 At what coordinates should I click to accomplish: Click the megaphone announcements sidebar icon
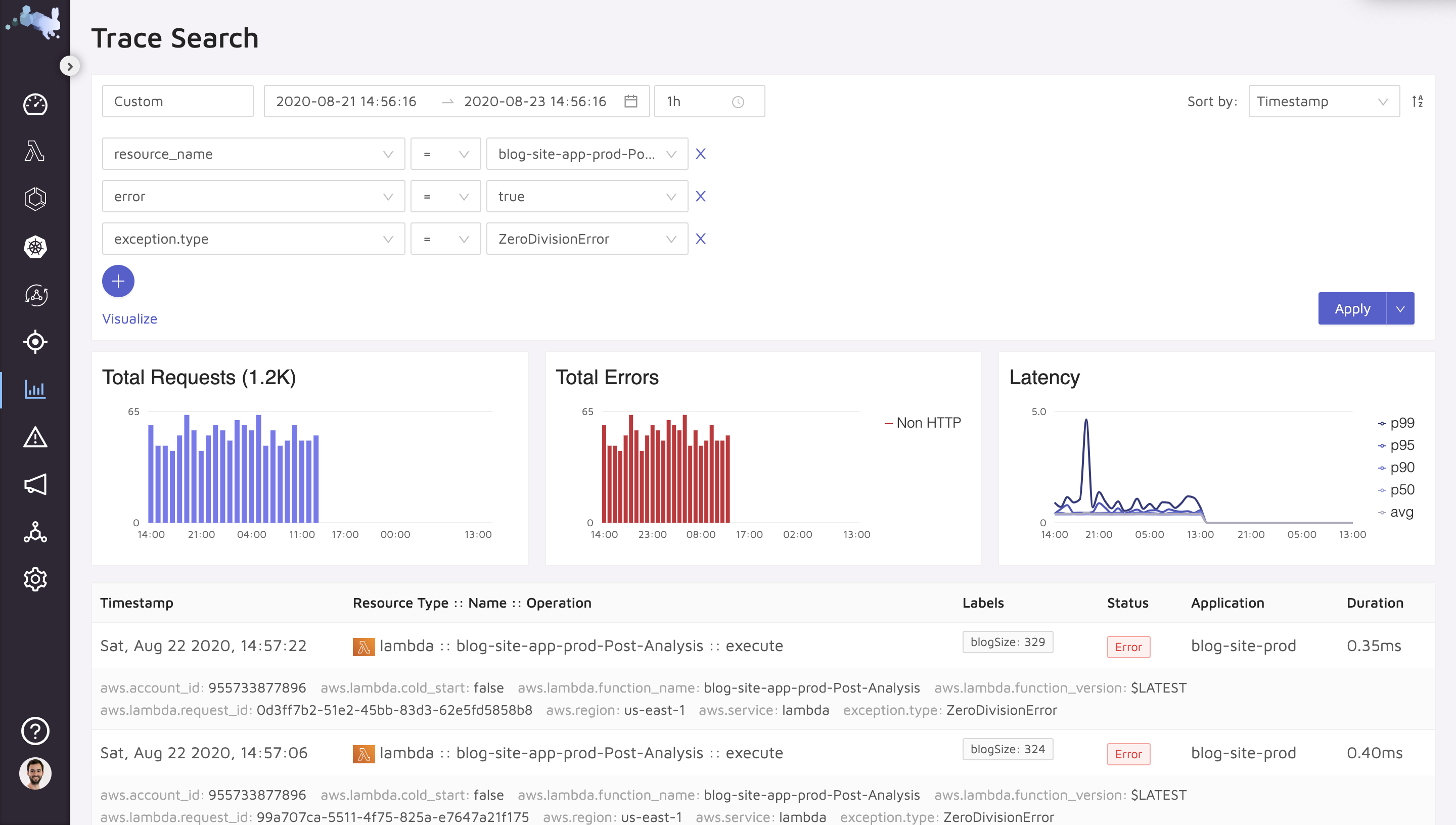pos(35,484)
